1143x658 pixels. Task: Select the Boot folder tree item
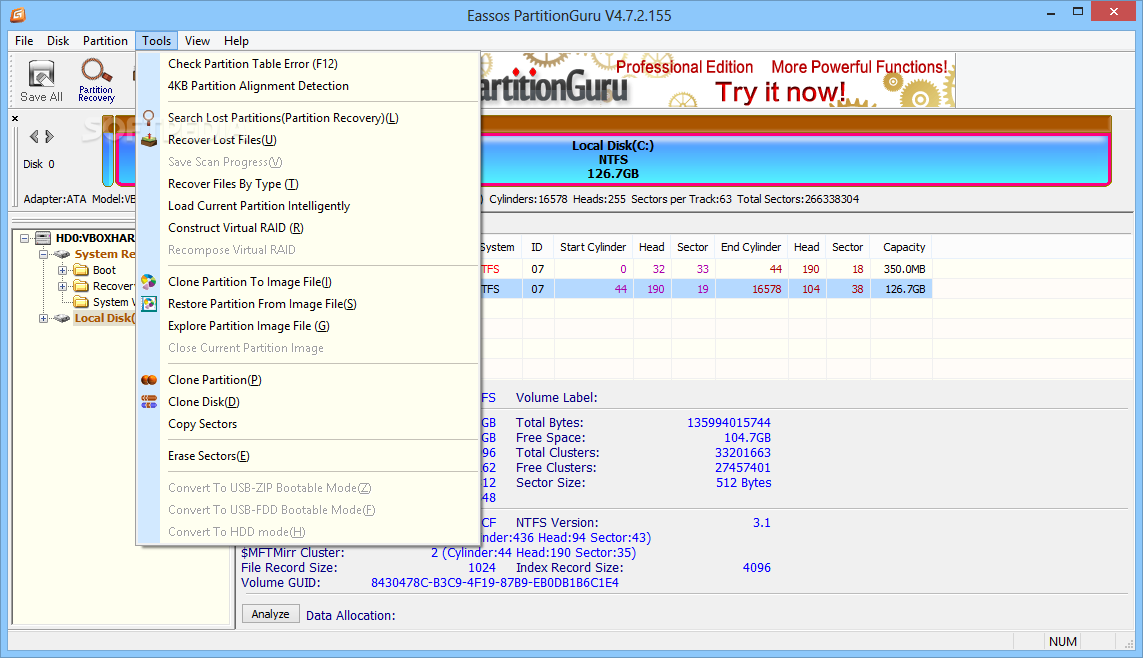pos(104,270)
